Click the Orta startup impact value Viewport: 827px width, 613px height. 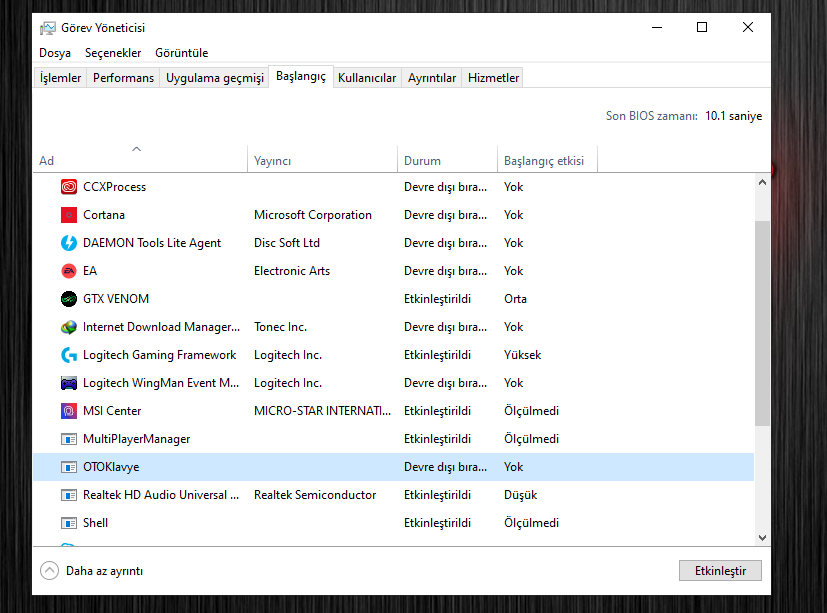click(515, 299)
